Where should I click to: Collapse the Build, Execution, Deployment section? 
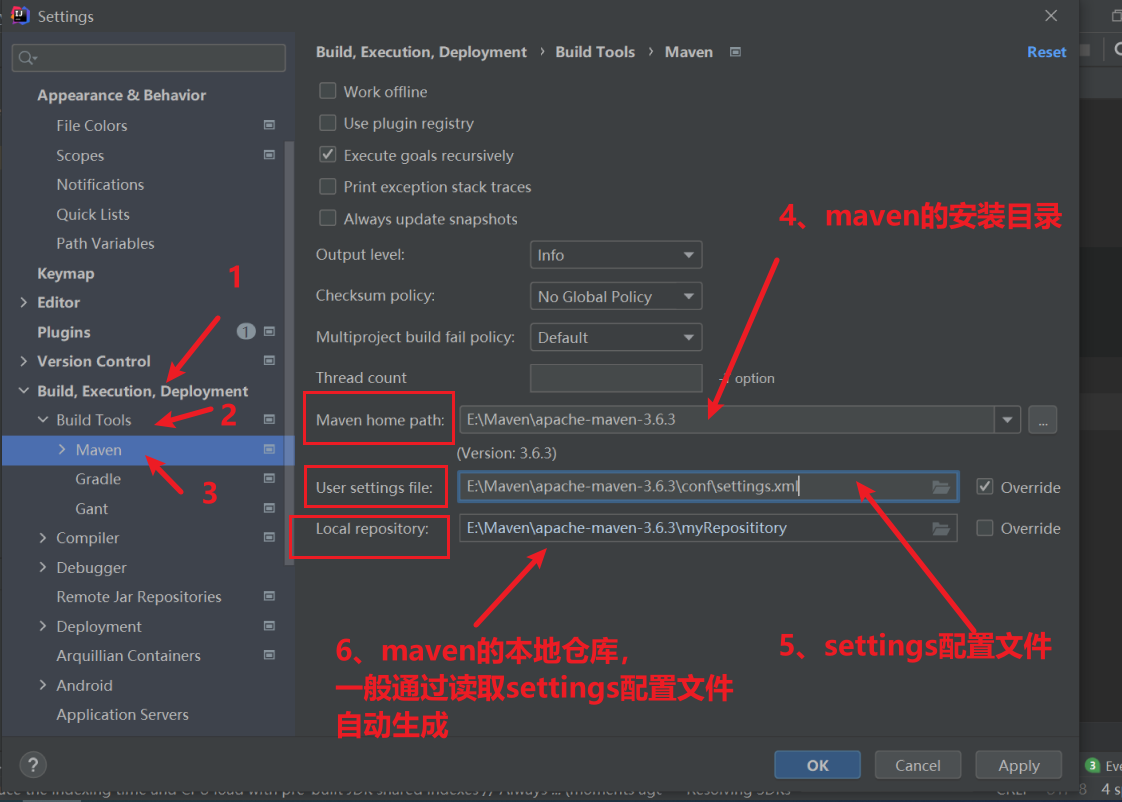tap(24, 390)
